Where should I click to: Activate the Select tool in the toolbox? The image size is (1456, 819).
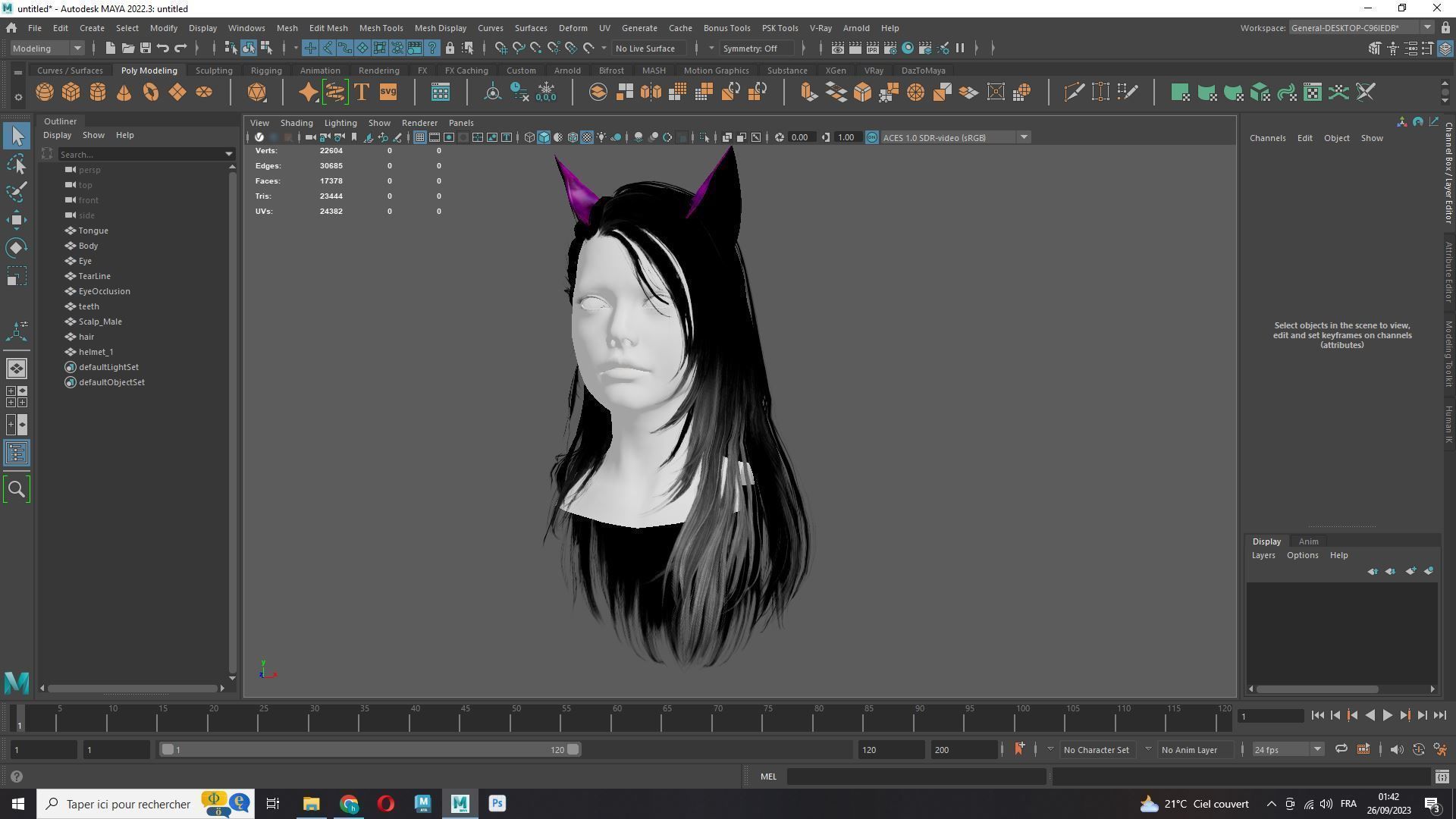[17, 136]
